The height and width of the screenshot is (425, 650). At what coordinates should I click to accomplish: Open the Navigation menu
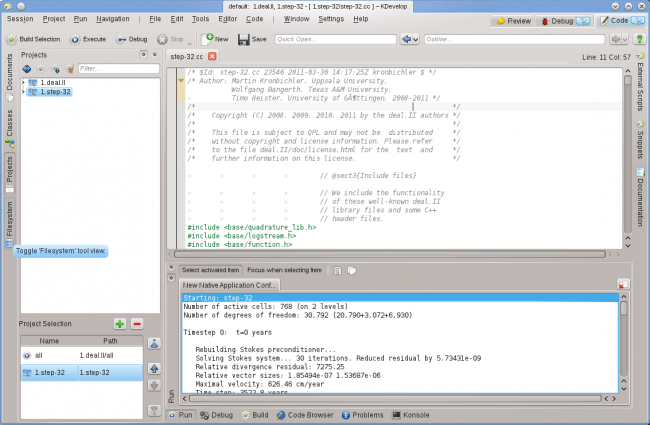113,19
